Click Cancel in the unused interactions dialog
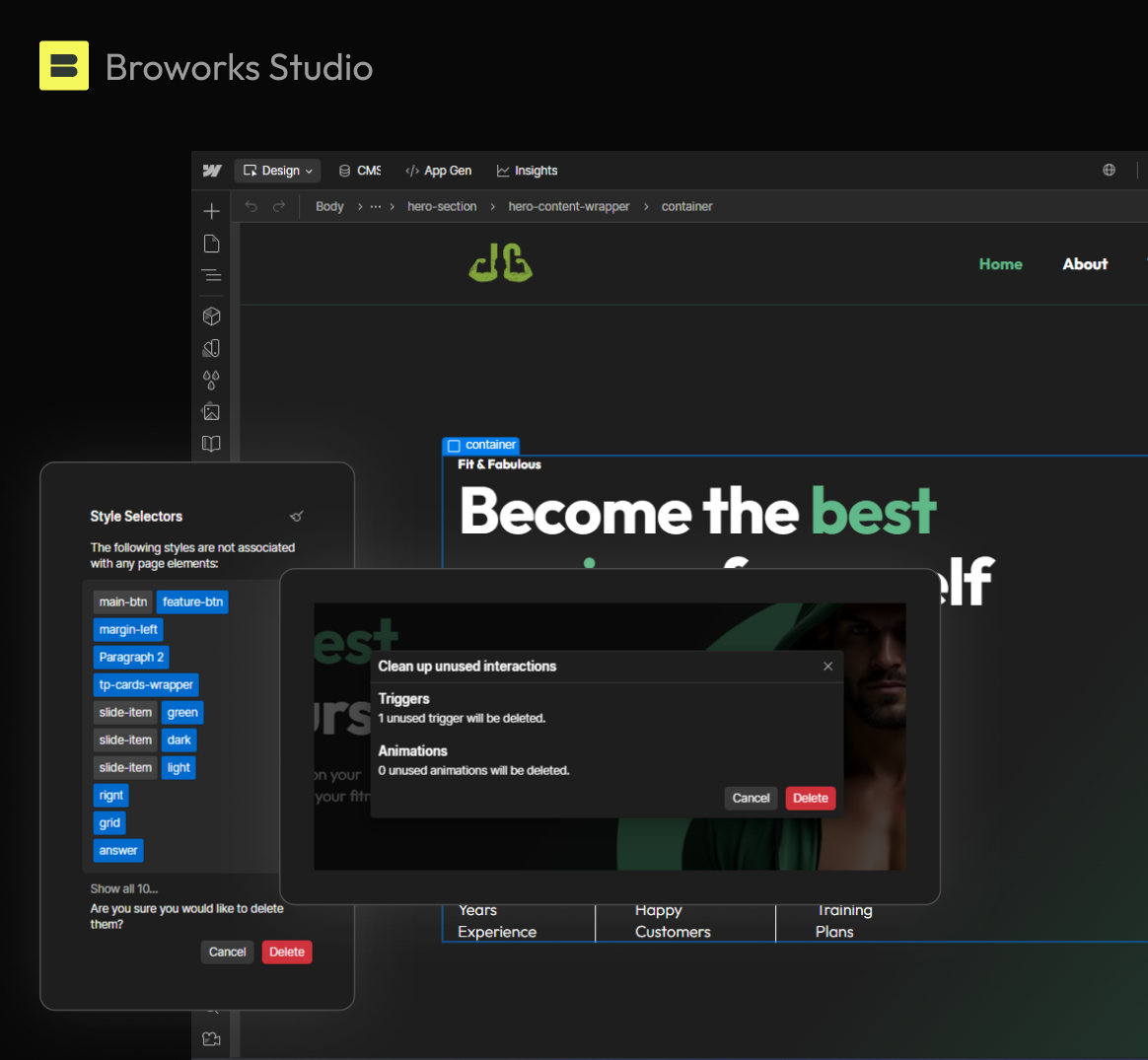 [752, 798]
